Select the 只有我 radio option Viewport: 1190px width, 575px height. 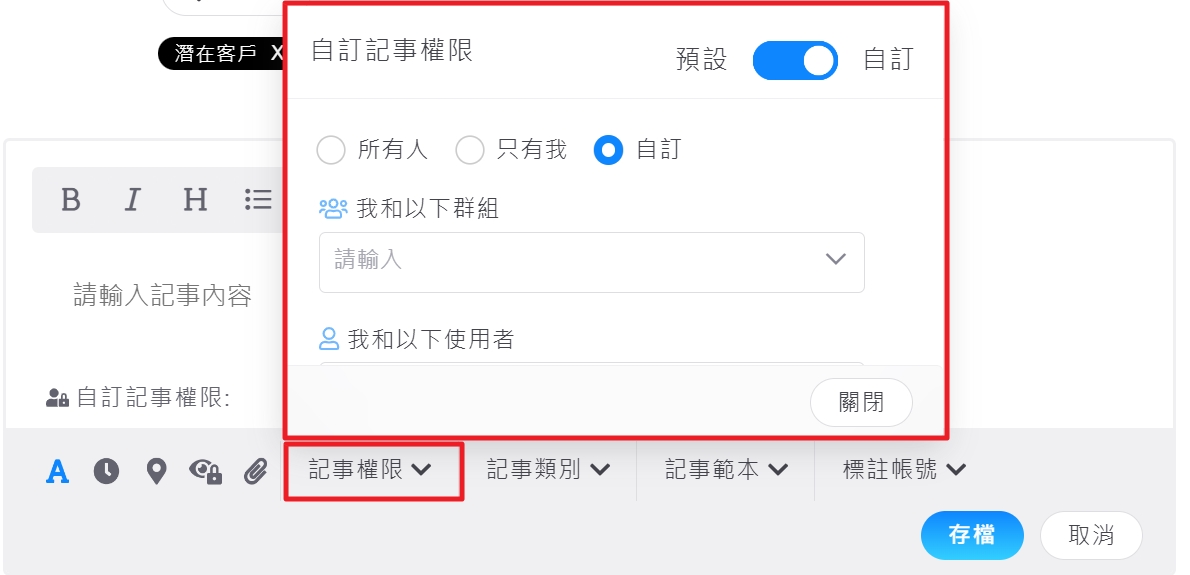(470, 150)
